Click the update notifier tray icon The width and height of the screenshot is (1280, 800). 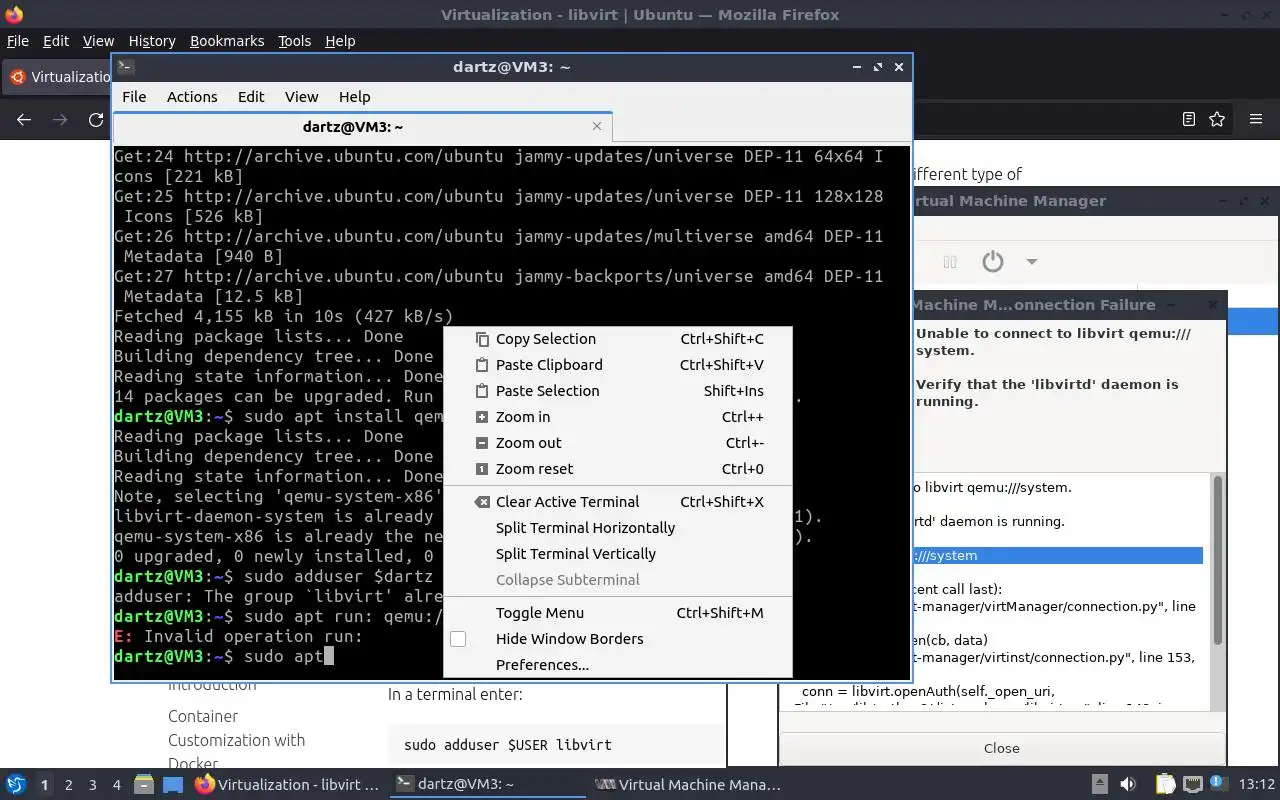coord(1219,785)
